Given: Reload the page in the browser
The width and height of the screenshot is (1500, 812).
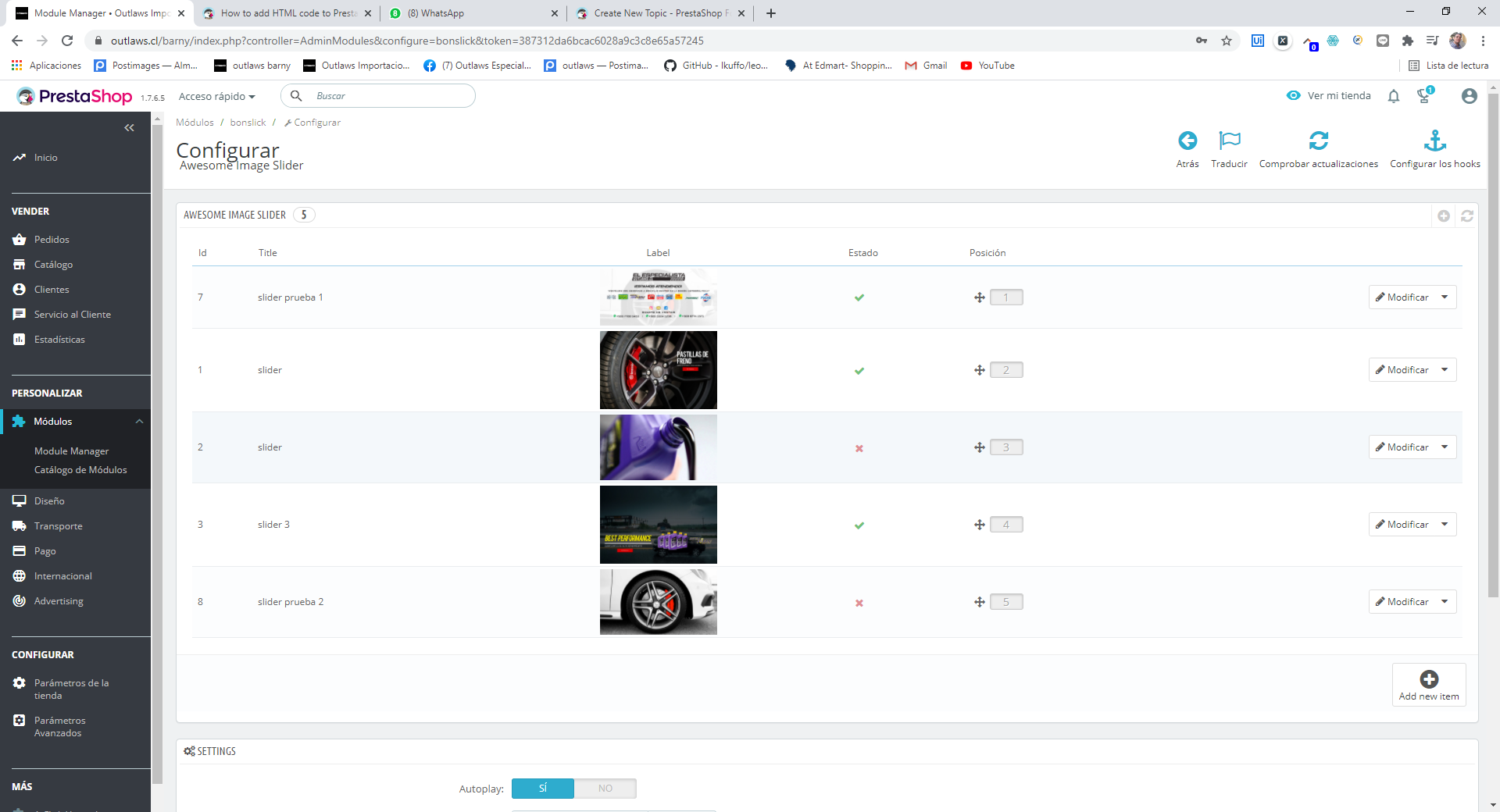Looking at the screenshot, I should point(67,41).
